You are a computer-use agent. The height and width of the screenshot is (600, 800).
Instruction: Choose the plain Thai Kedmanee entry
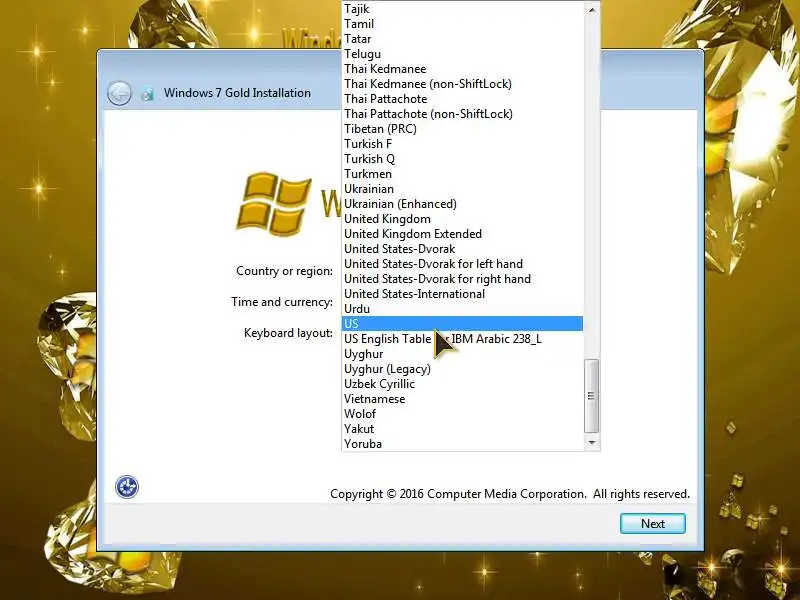(x=462, y=69)
